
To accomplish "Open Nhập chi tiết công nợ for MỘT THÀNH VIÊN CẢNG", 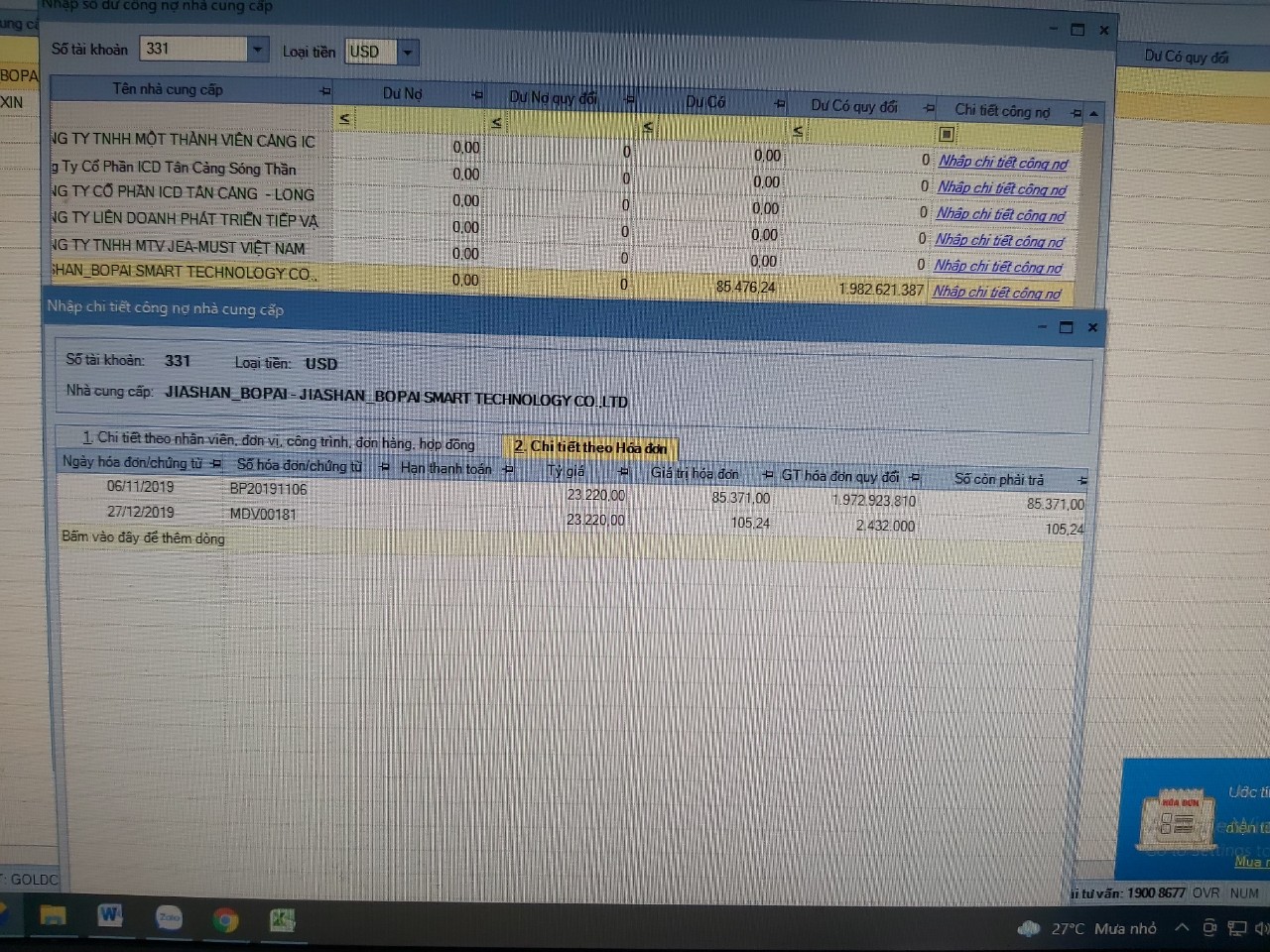I will click(x=1003, y=163).
